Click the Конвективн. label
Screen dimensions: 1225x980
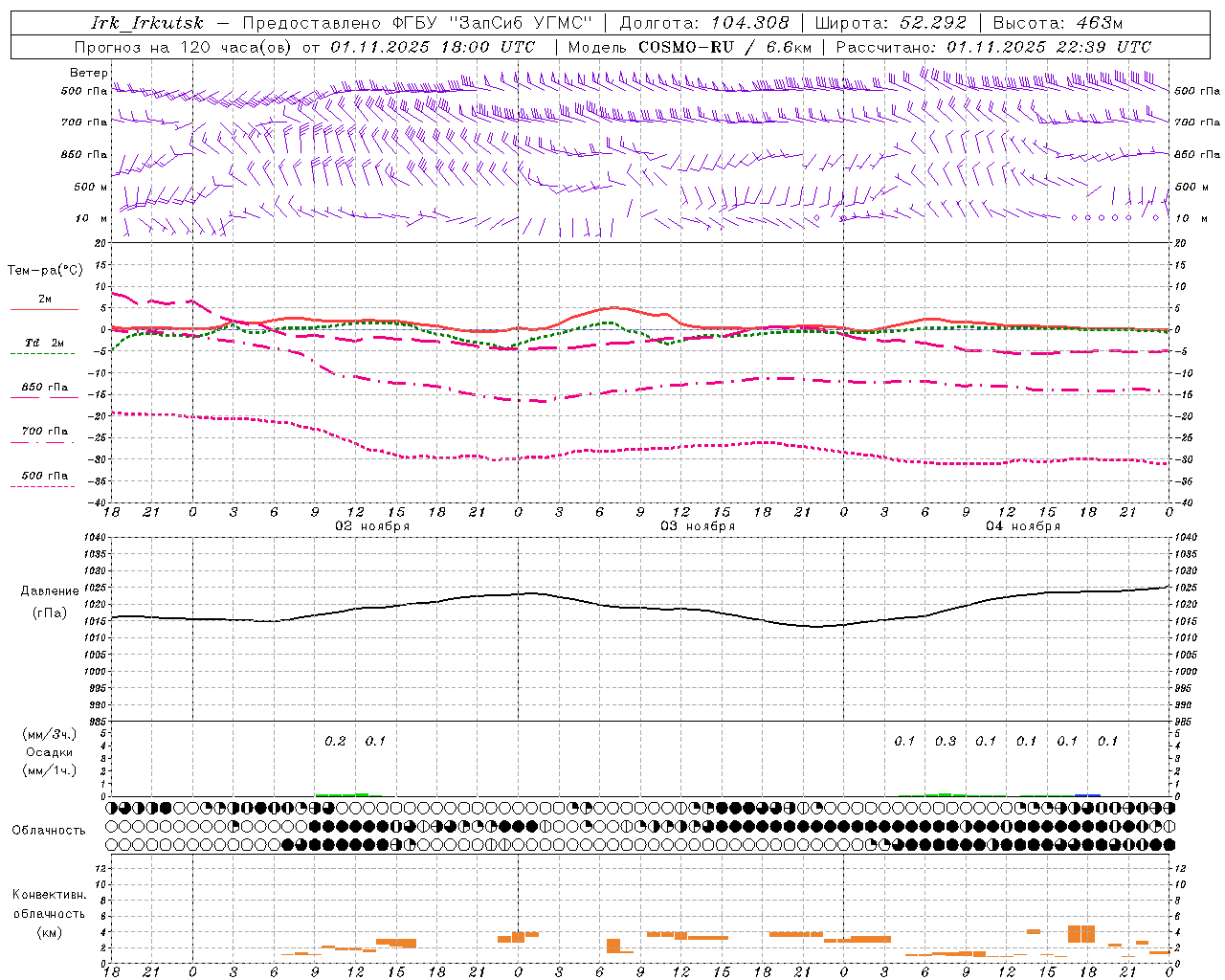(49, 895)
